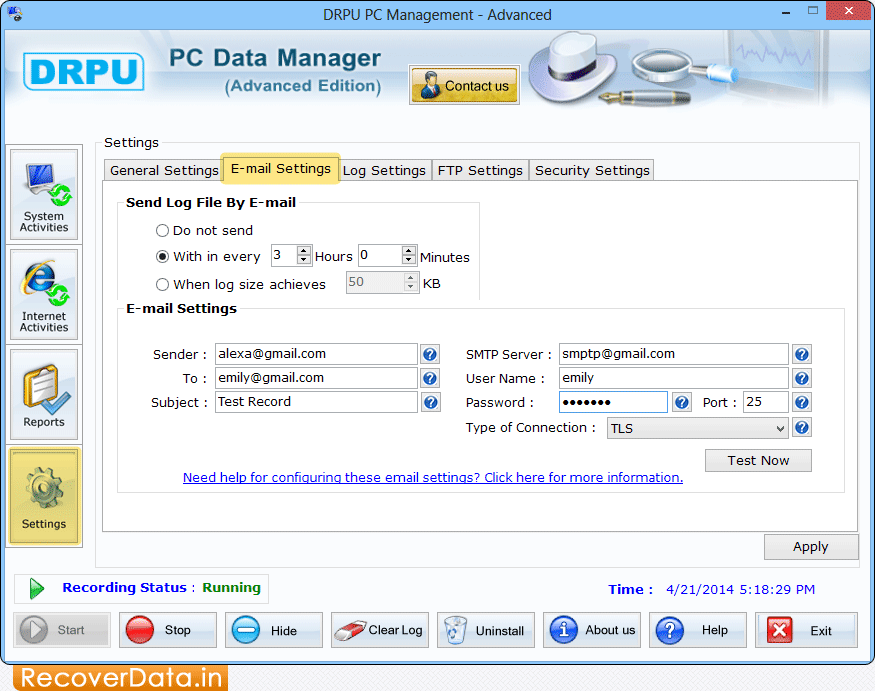The image size is (875, 691).
Task: Click the Uninstall button
Action: coord(485,630)
